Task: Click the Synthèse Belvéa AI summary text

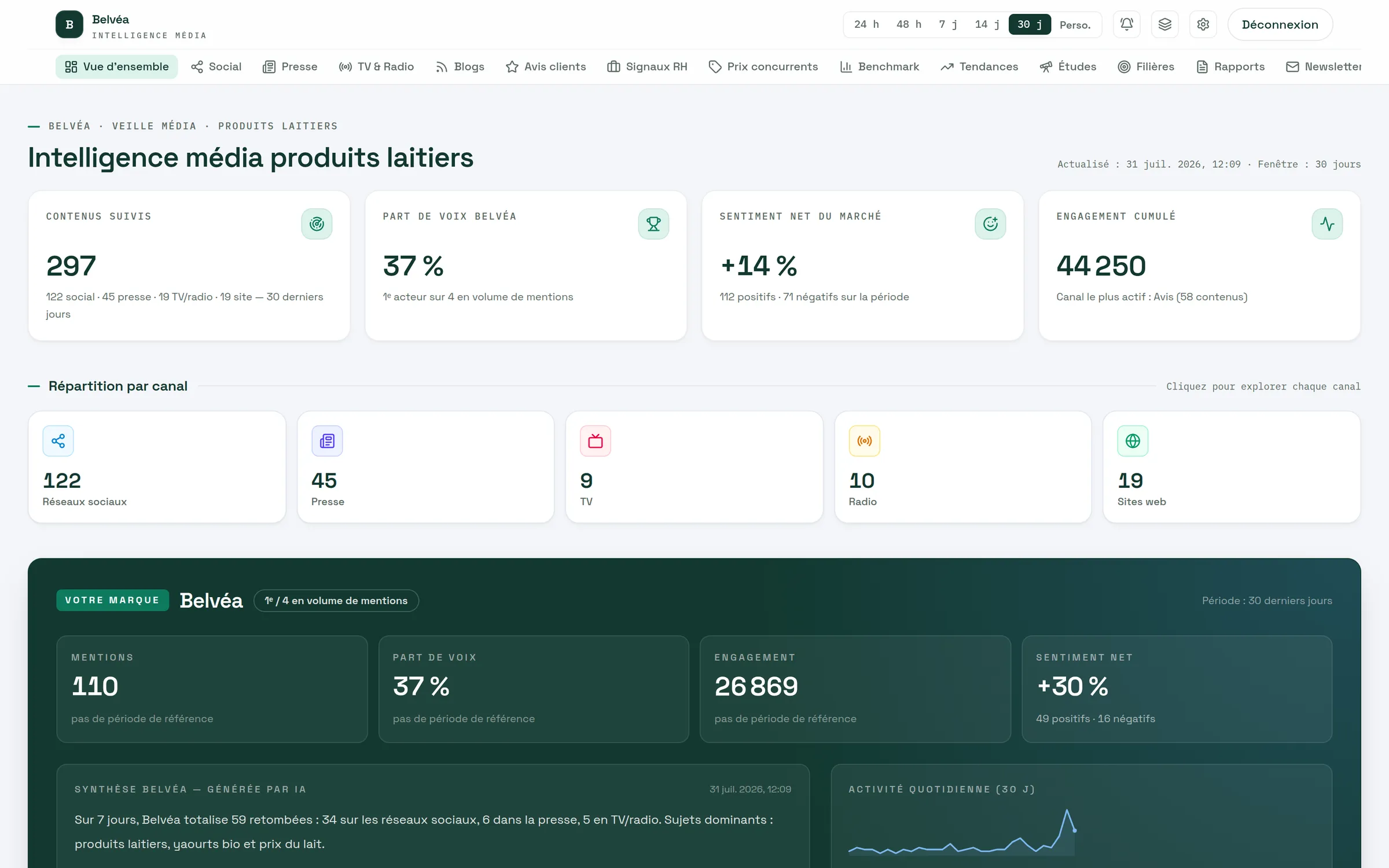Action: pyautogui.click(x=424, y=832)
